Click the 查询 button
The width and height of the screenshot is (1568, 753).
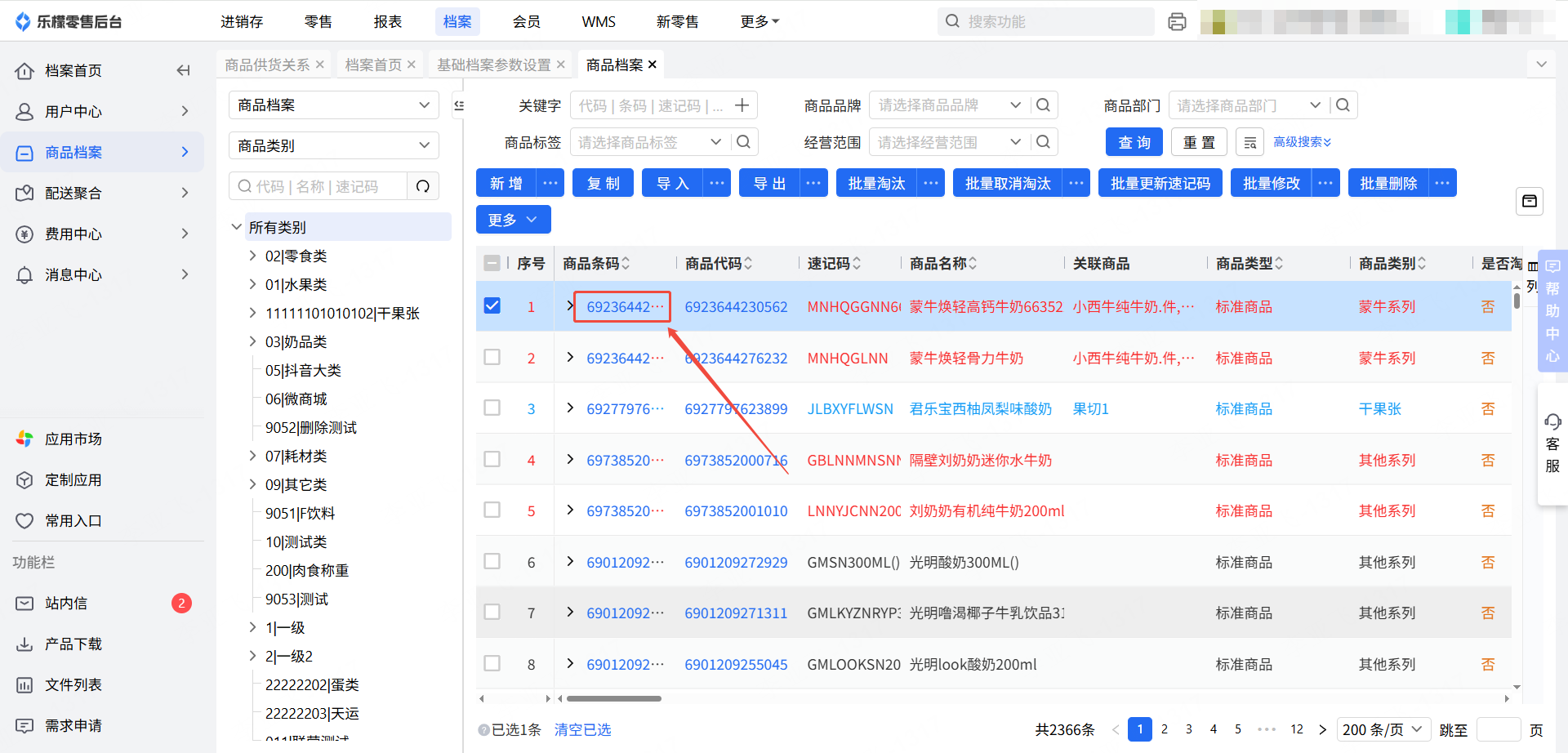pyautogui.click(x=1134, y=142)
